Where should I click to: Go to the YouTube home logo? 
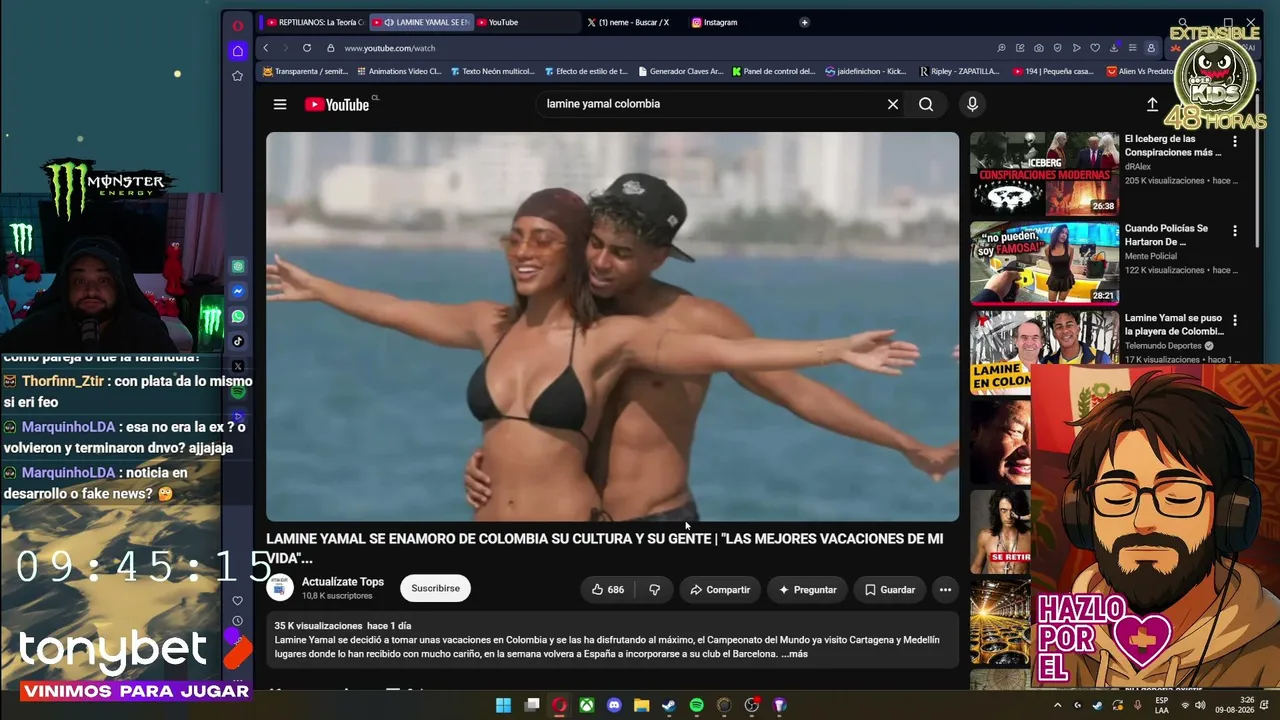pos(337,104)
